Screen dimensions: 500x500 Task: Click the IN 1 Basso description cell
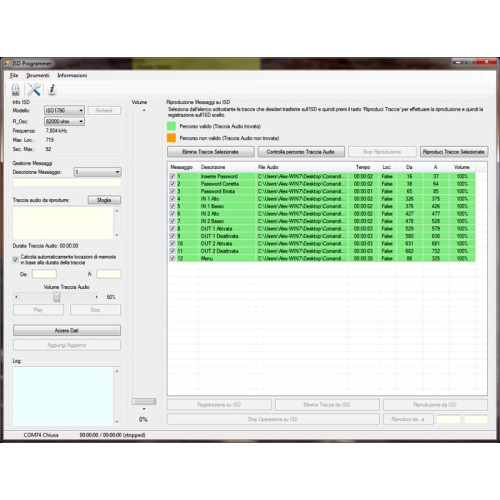point(212,206)
